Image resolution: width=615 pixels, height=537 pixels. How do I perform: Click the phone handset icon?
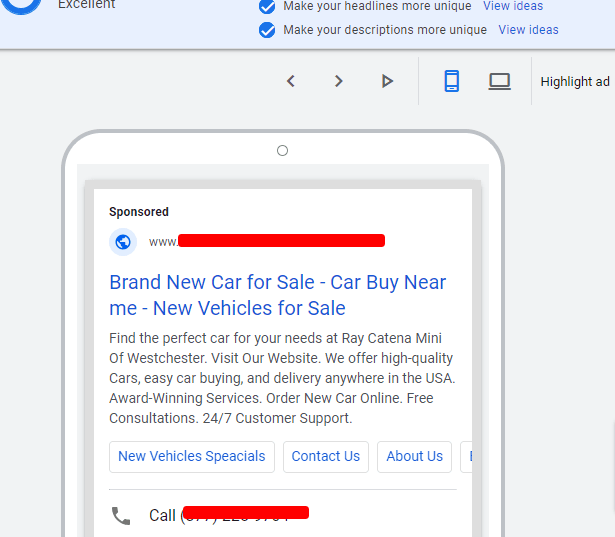(x=121, y=516)
